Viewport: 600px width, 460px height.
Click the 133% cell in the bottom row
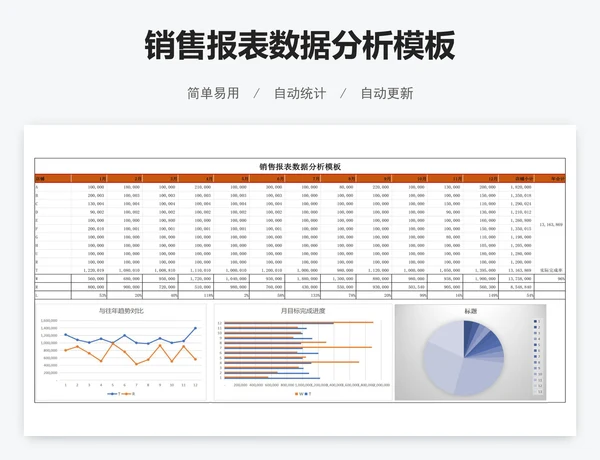[303, 295]
